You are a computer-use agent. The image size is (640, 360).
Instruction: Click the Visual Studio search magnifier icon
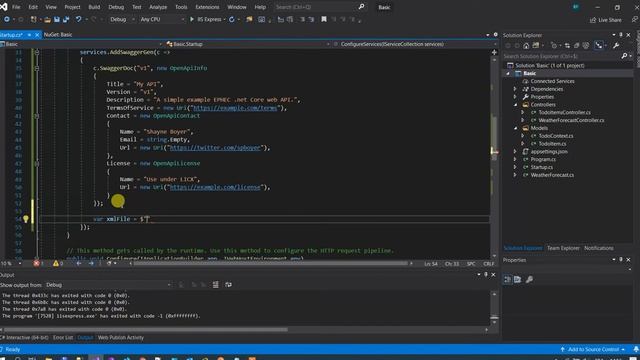(361, 7)
